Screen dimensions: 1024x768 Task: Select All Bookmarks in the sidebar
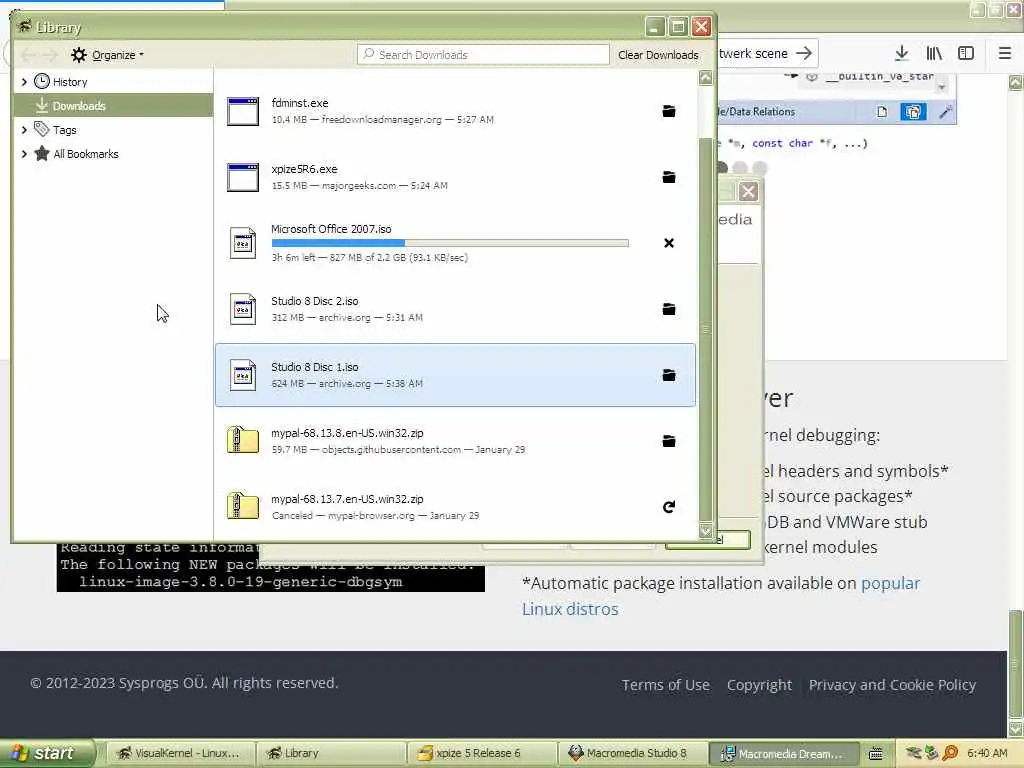coord(85,154)
